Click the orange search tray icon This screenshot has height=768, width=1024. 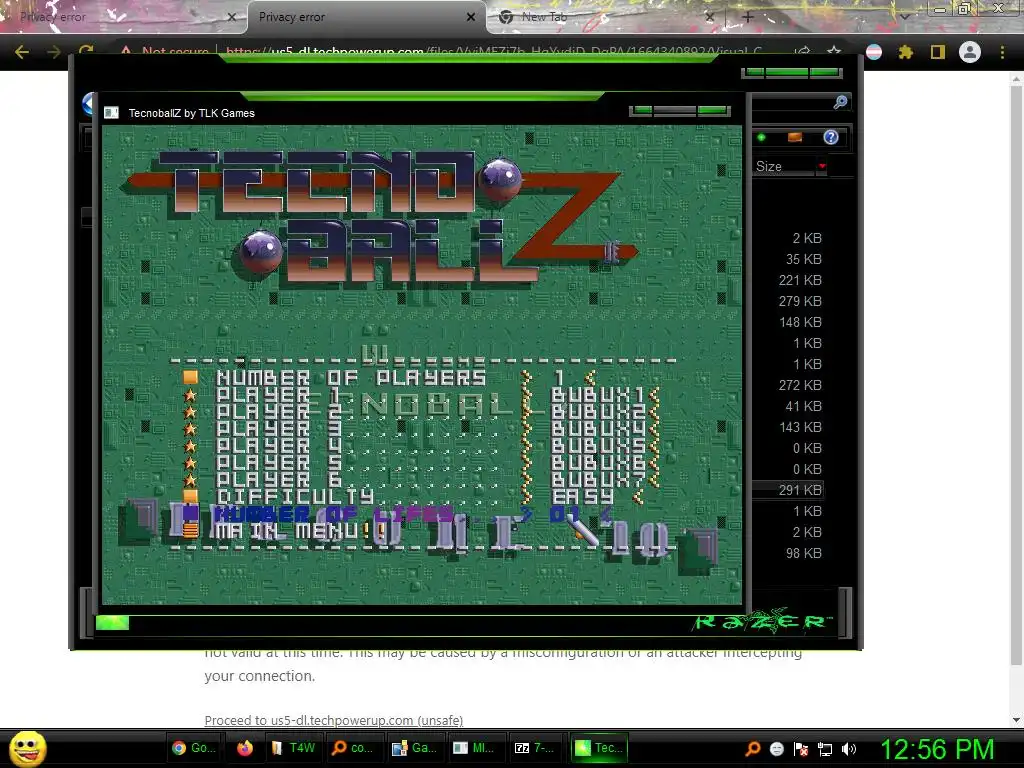click(x=752, y=748)
